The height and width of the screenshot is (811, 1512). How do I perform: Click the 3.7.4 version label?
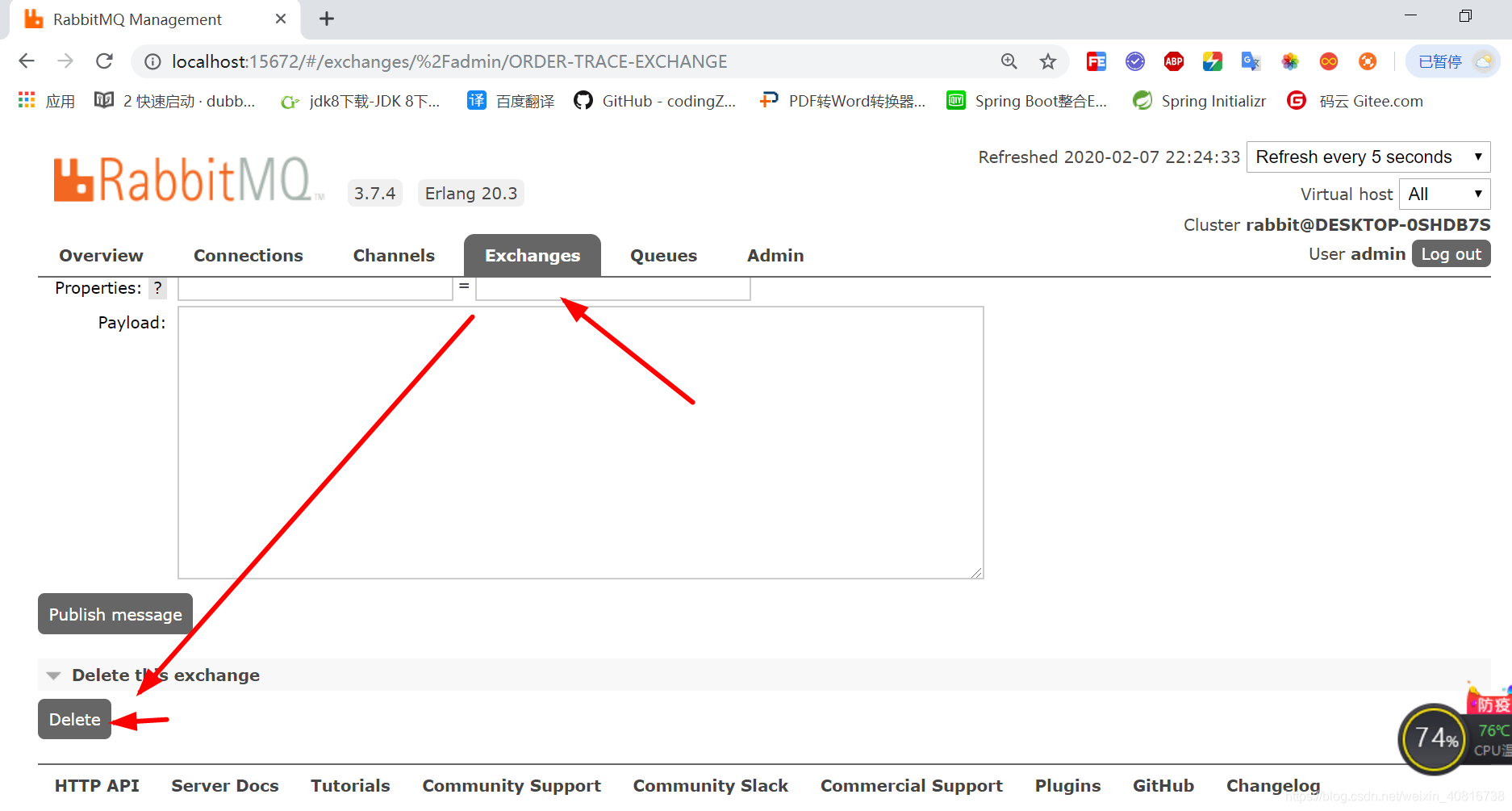[x=375, y=193]
